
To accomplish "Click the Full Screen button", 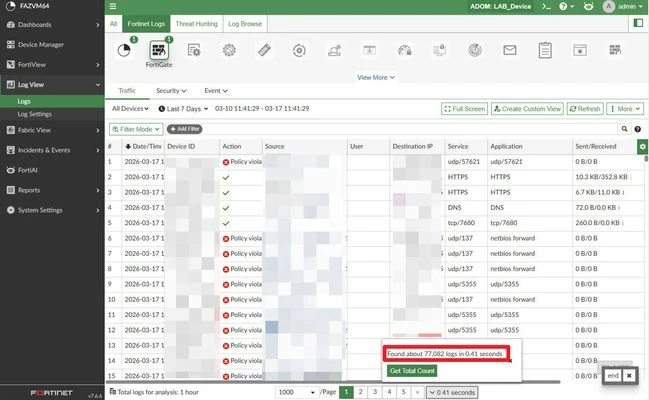I will point(464,109).
